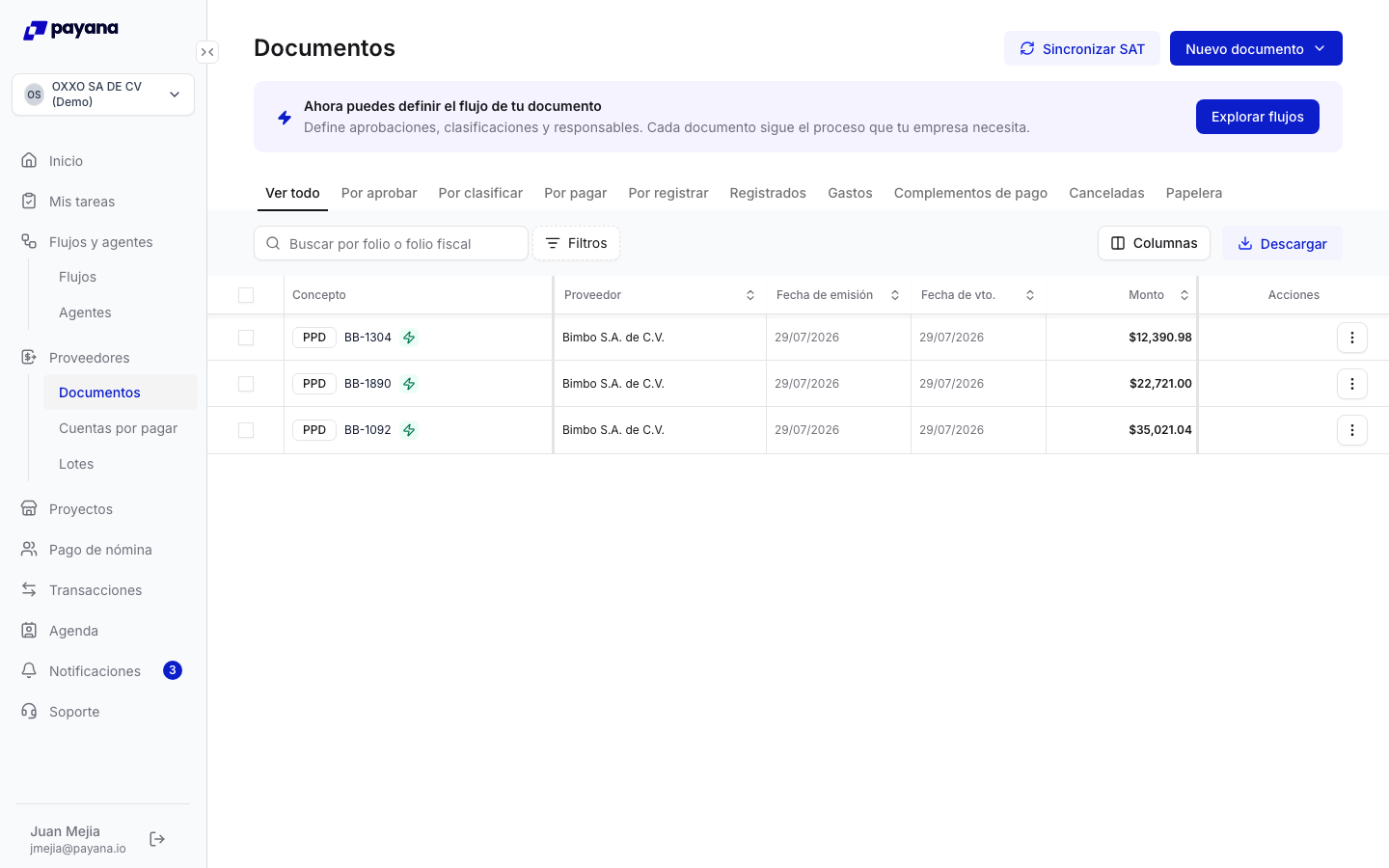Select the Ver todo tab

click(292, 193)
